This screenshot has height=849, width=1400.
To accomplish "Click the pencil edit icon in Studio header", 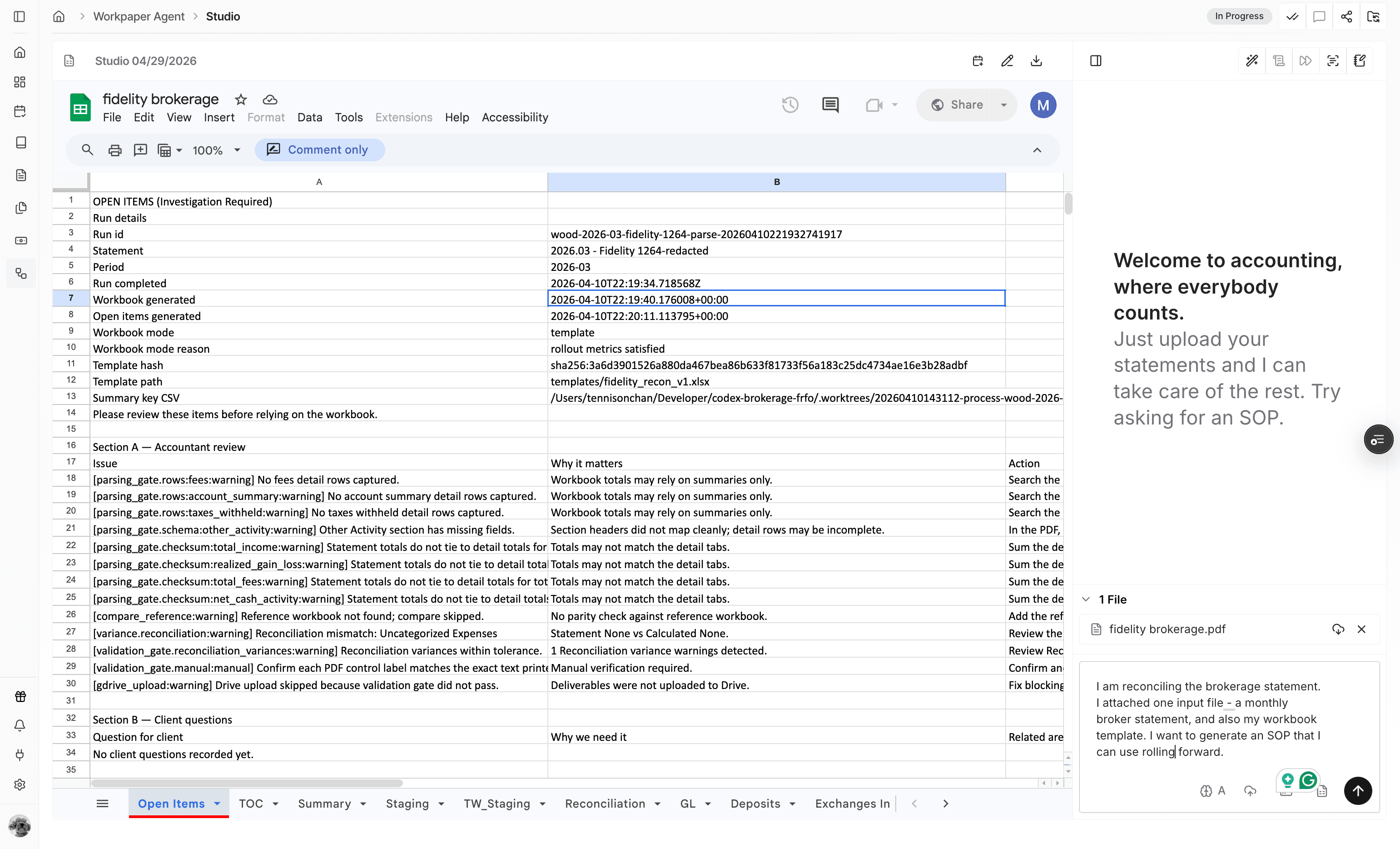I will point(1008,61).
